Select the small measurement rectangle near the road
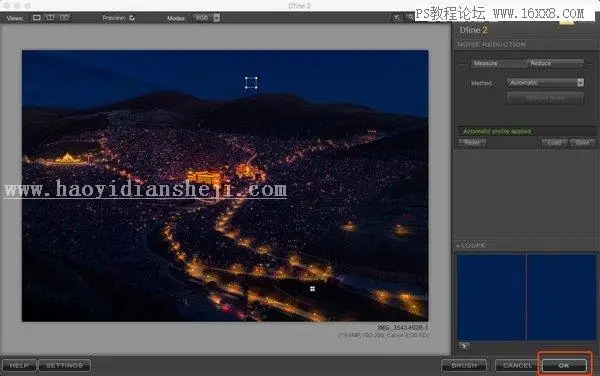The width and height of the screenshot is (600, 376). point(312,289)
